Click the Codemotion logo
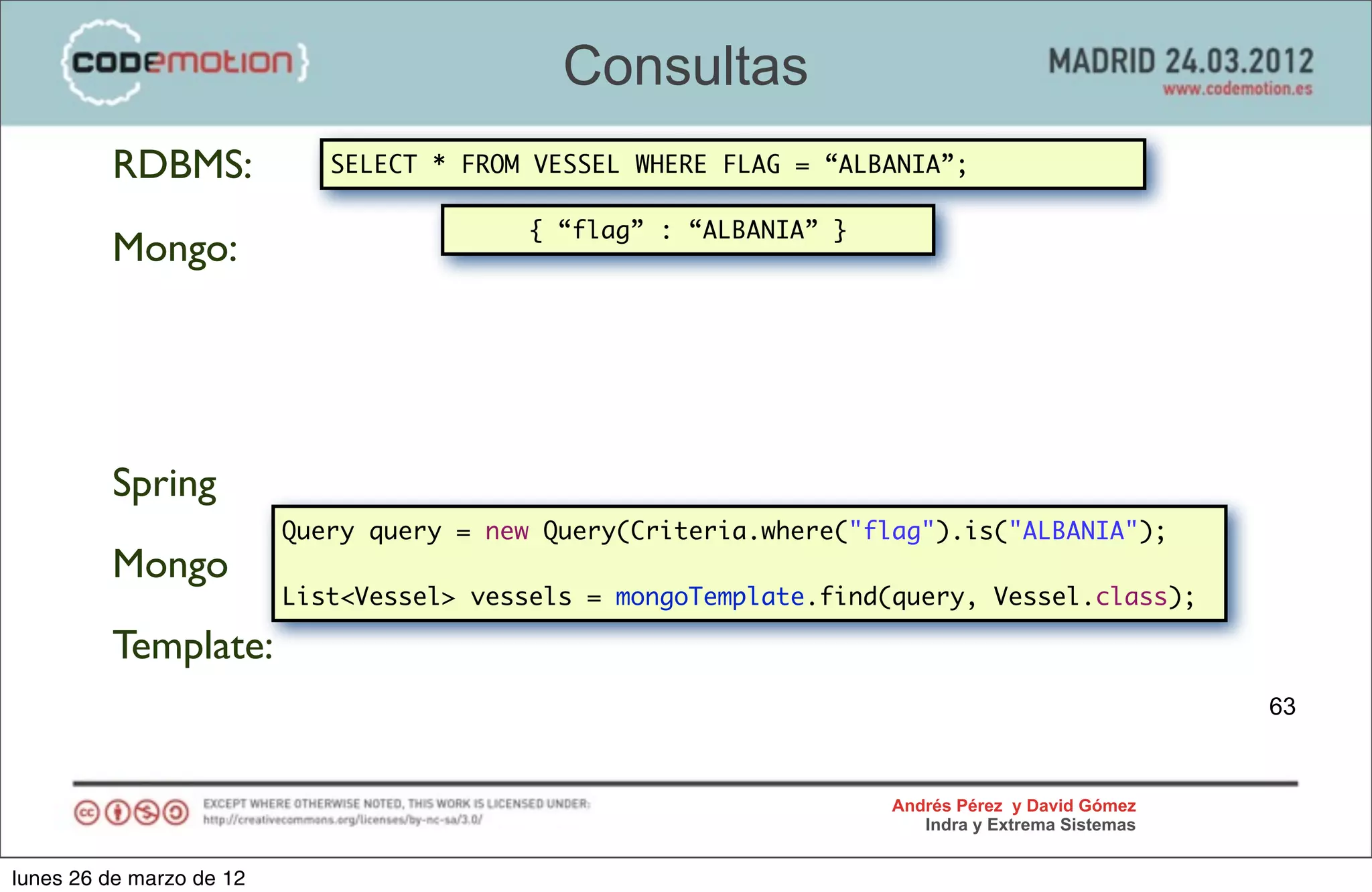The image size is (1372, 892). 186,62
